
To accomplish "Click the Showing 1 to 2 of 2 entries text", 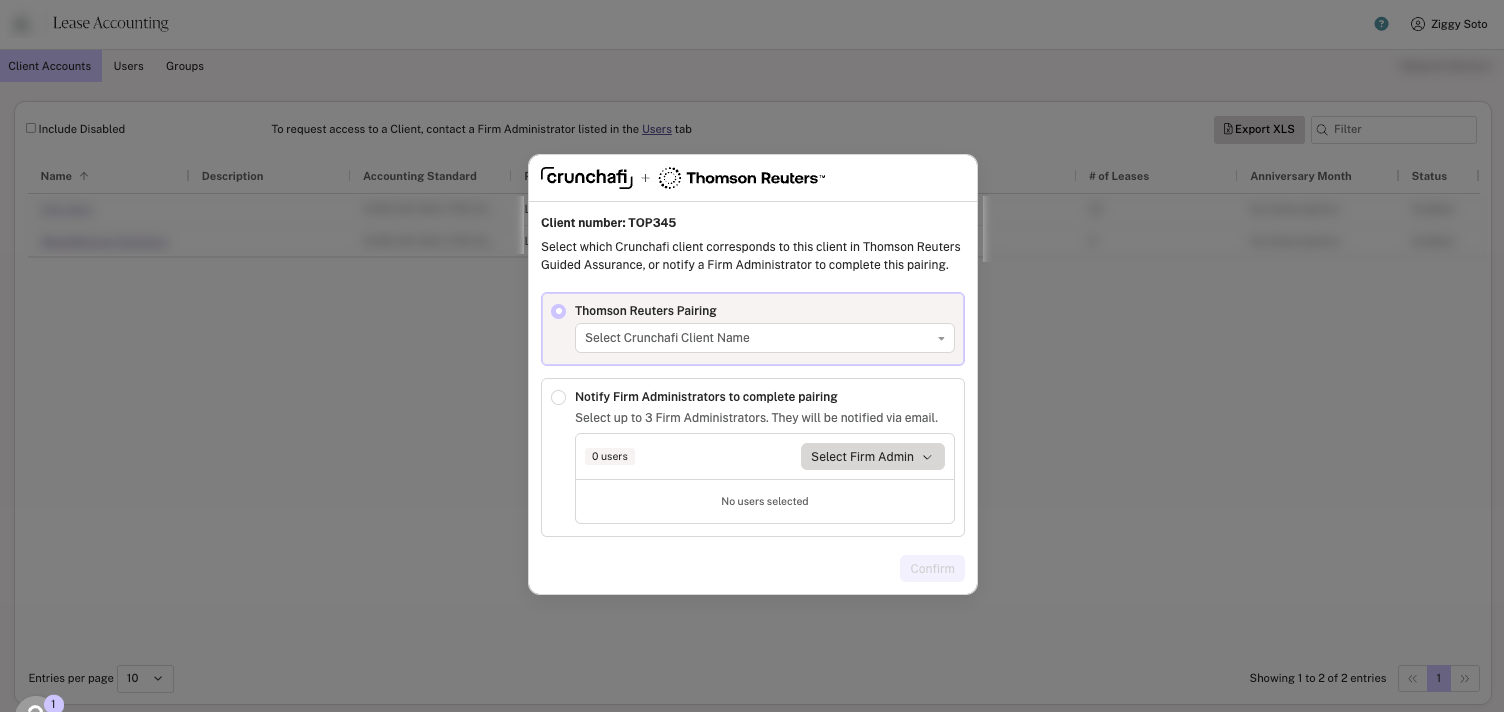I will pos(1318,679).
